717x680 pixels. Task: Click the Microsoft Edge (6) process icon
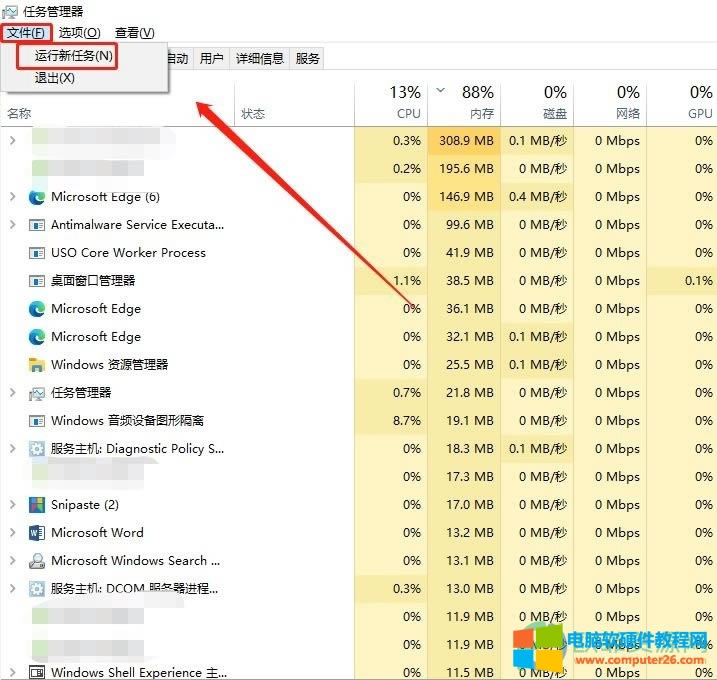[x=37, y=197]
